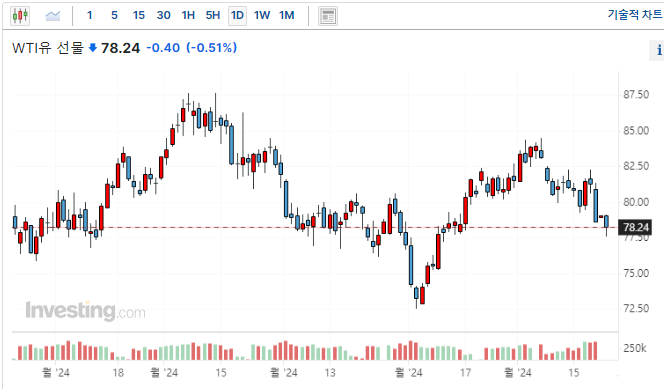
Task: Click the 80.00 price axis label
Action: 636,202
